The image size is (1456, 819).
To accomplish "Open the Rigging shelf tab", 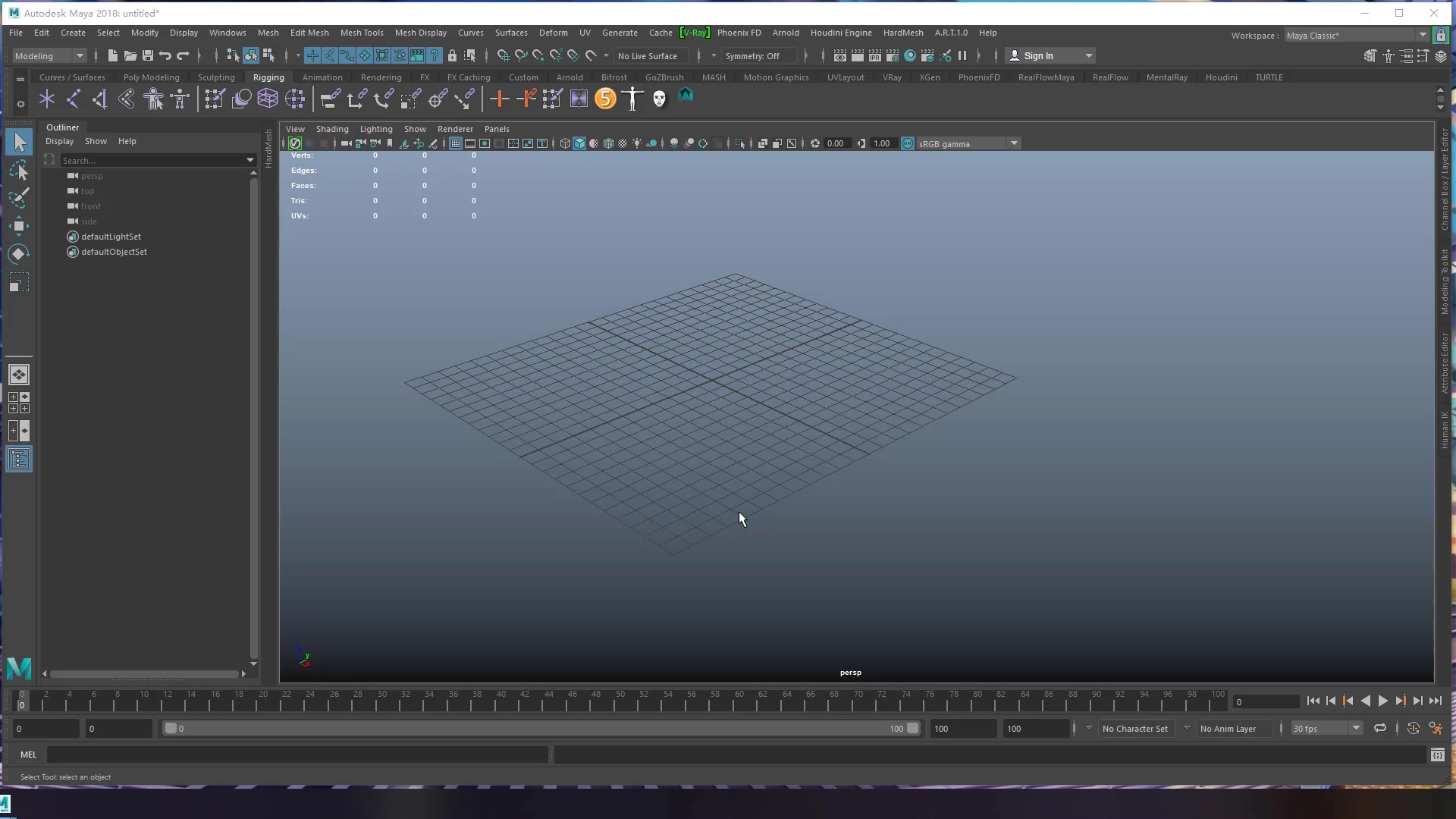I will [x=268, y=77].
